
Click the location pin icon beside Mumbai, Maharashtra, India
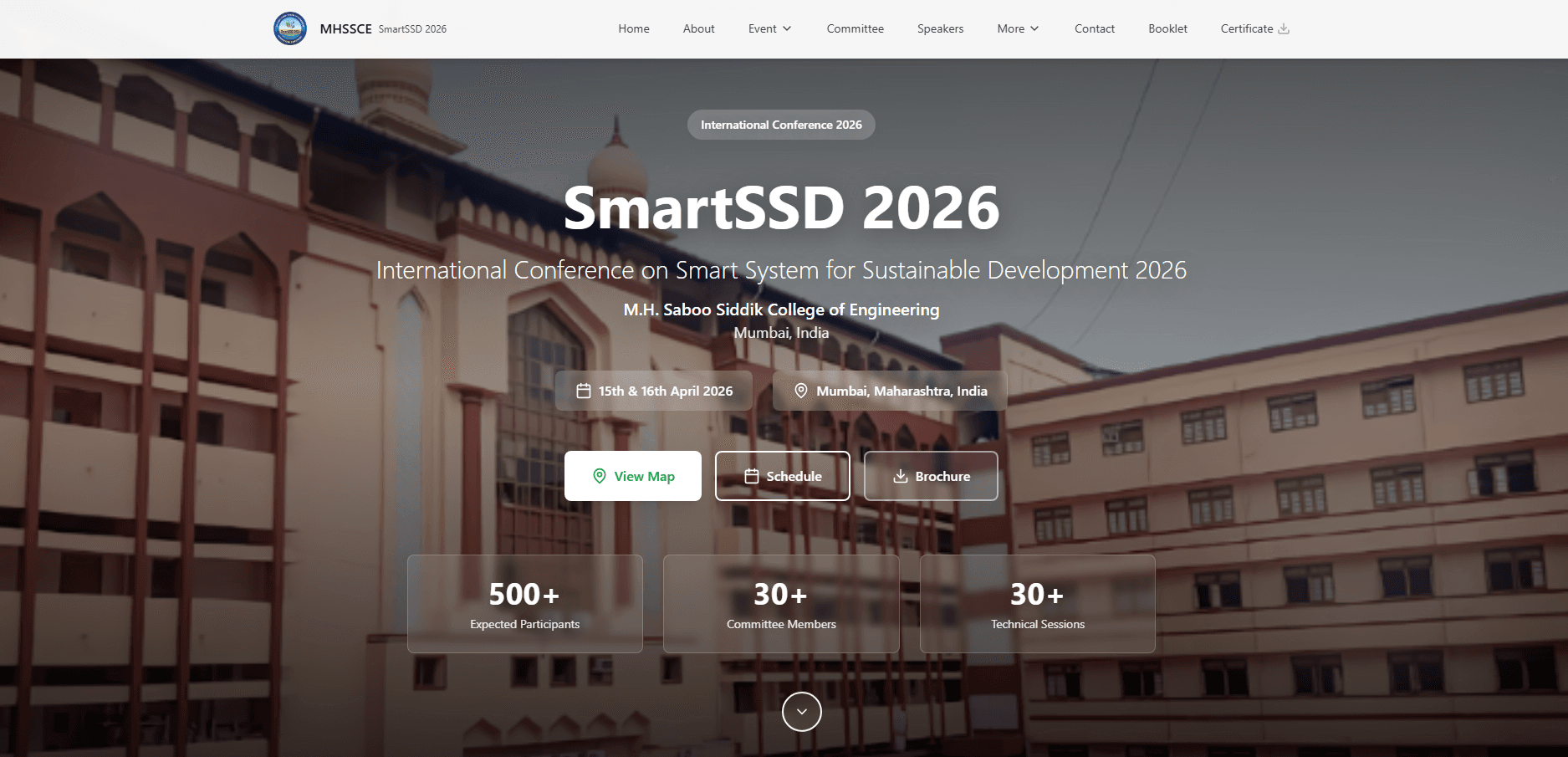(x=801, y=391)
